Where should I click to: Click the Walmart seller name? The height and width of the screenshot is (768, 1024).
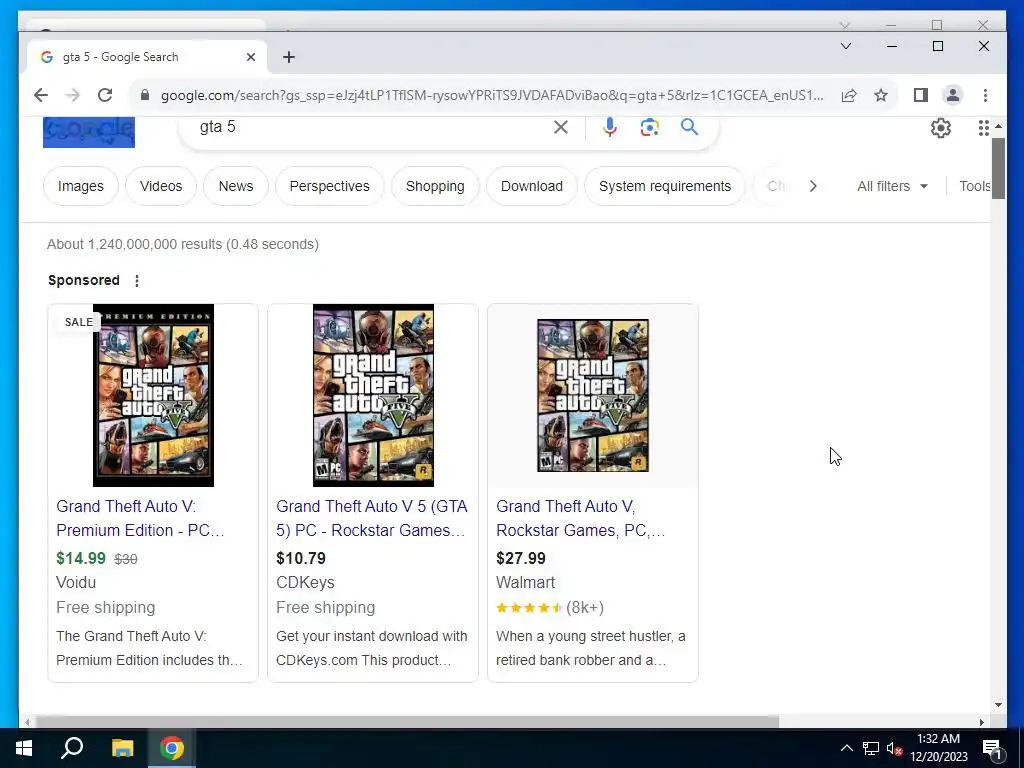click(x=525, y=583)
